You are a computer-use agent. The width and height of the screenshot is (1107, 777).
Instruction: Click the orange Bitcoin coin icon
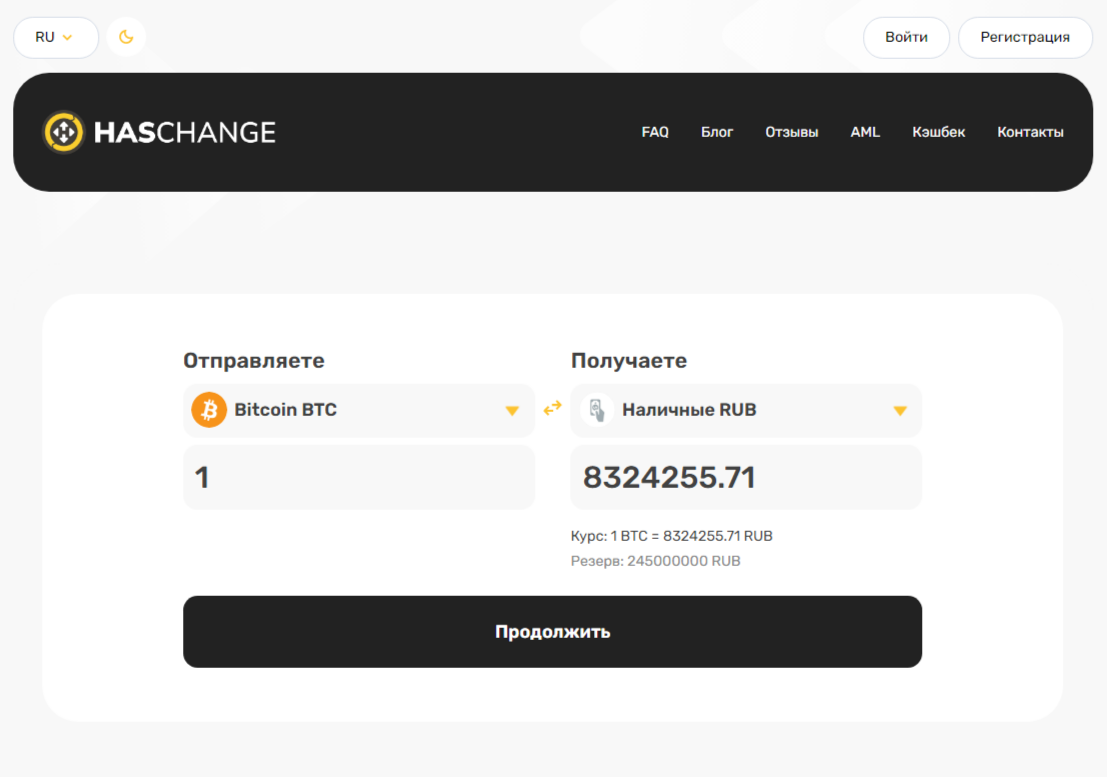pos(209,410)
